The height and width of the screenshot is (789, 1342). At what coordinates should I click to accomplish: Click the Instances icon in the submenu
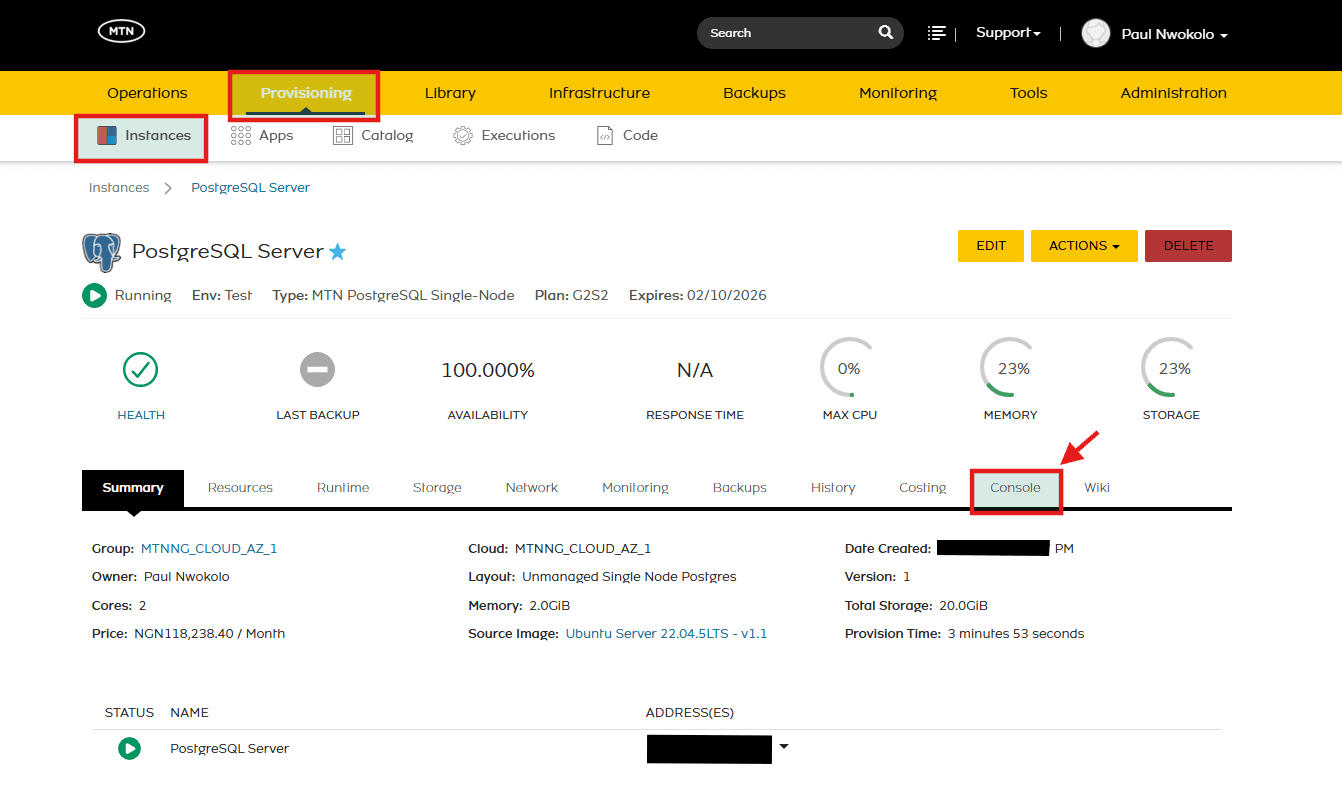tap(107, 135)
